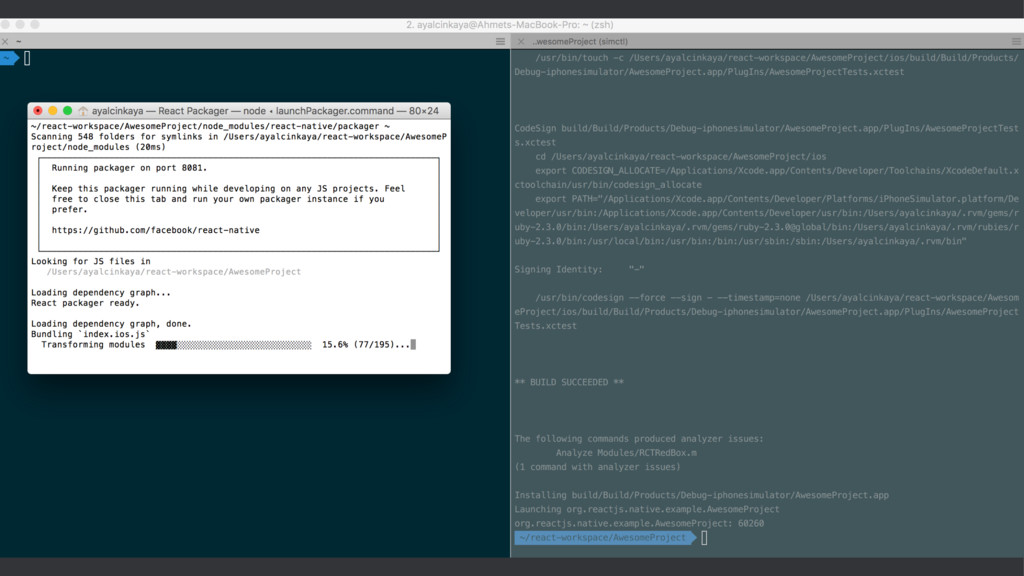Click the 'export CODESIGN_ALLOCATE' line
The image size is (1024, 576).
pyautogui.click(x=766, y=178)
